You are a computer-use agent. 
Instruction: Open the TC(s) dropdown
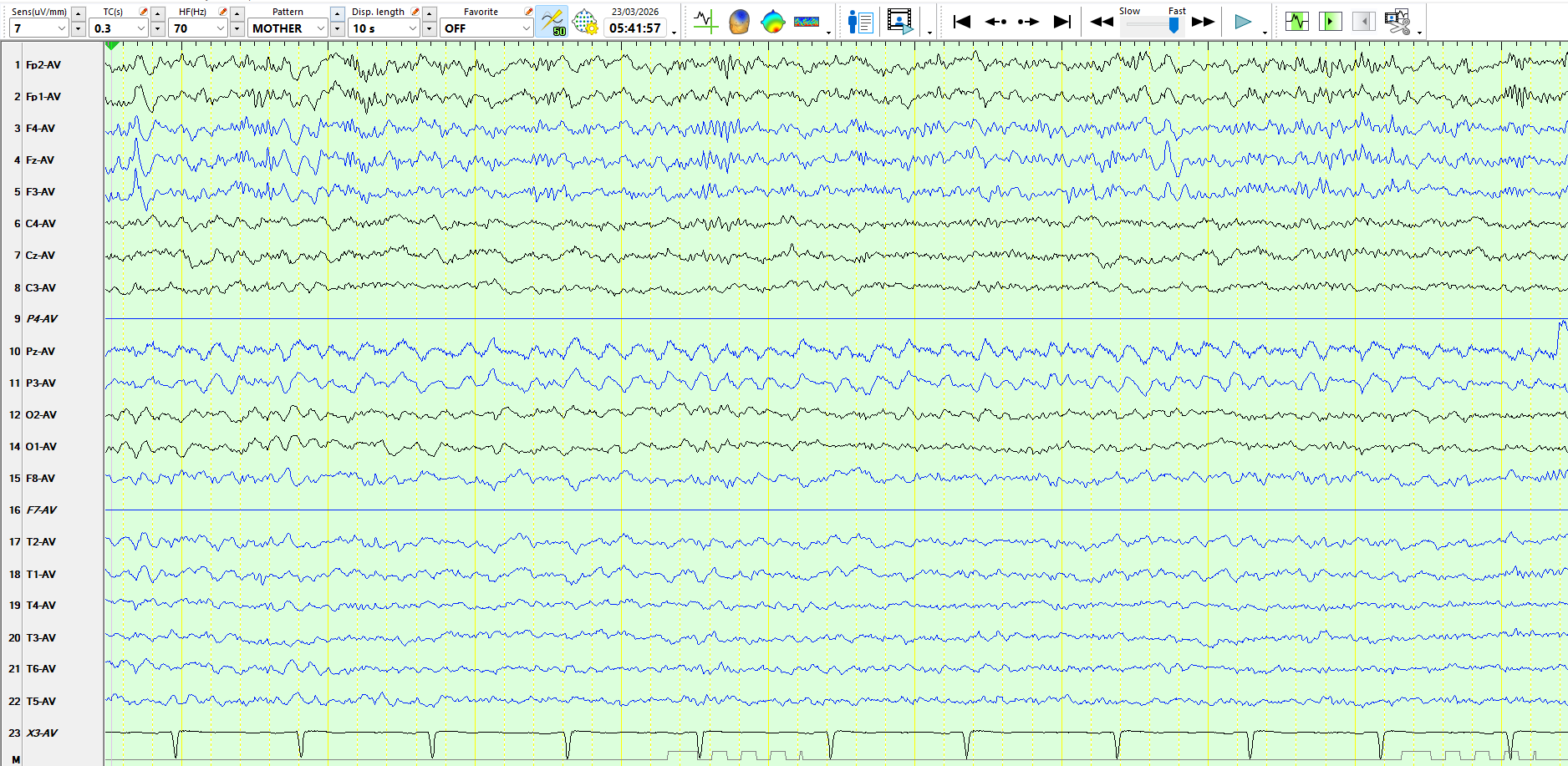coord(118,28)
